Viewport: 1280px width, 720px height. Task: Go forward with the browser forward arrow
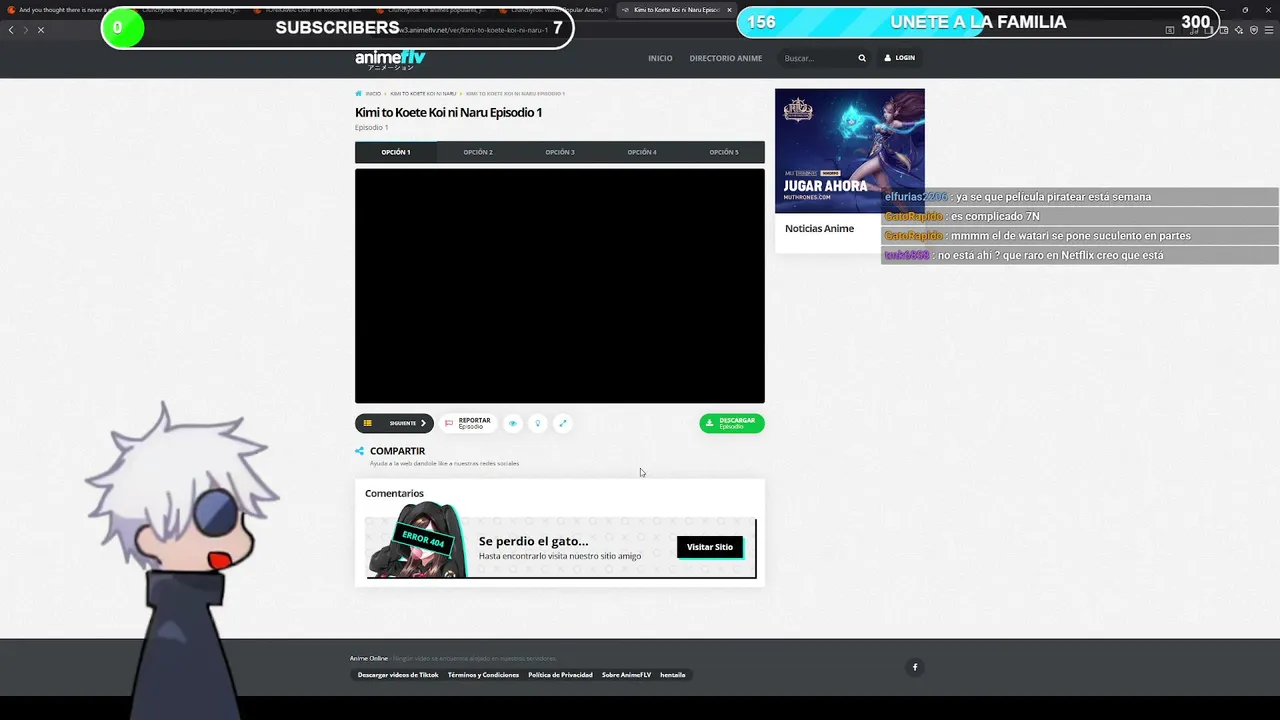point(26,30)
